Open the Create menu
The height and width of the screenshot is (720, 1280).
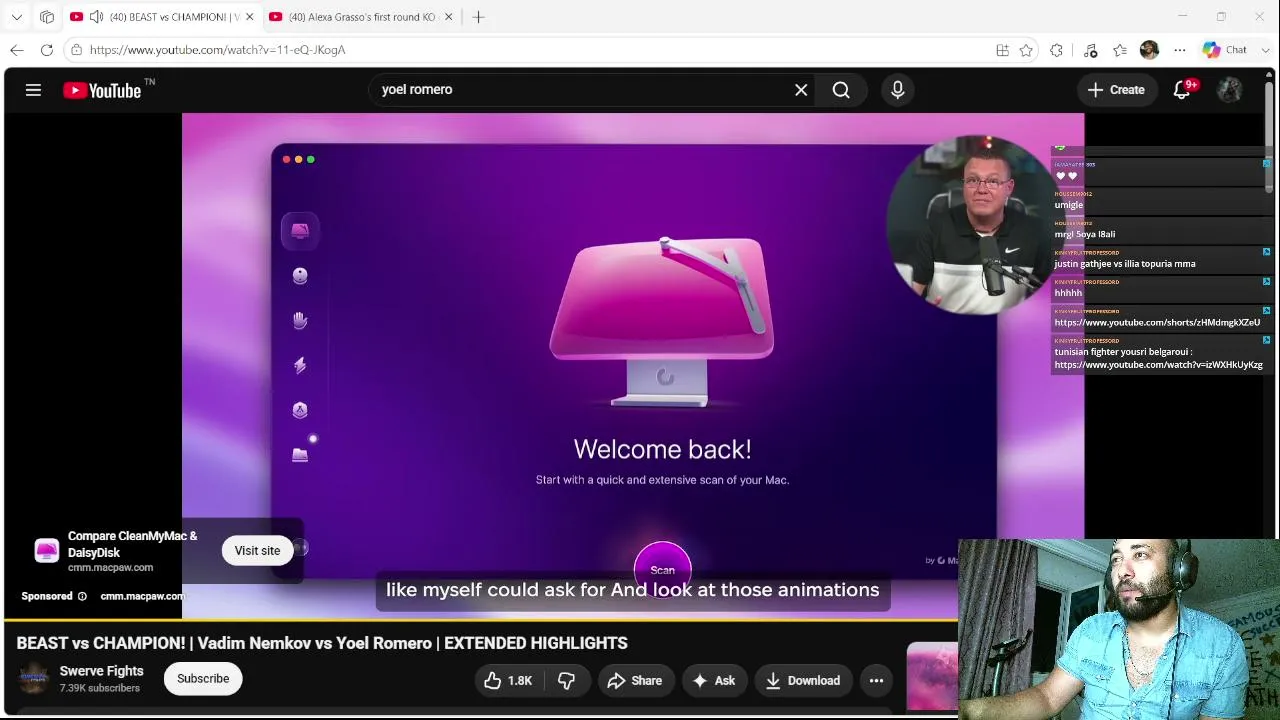click(x=1116, y=90)
